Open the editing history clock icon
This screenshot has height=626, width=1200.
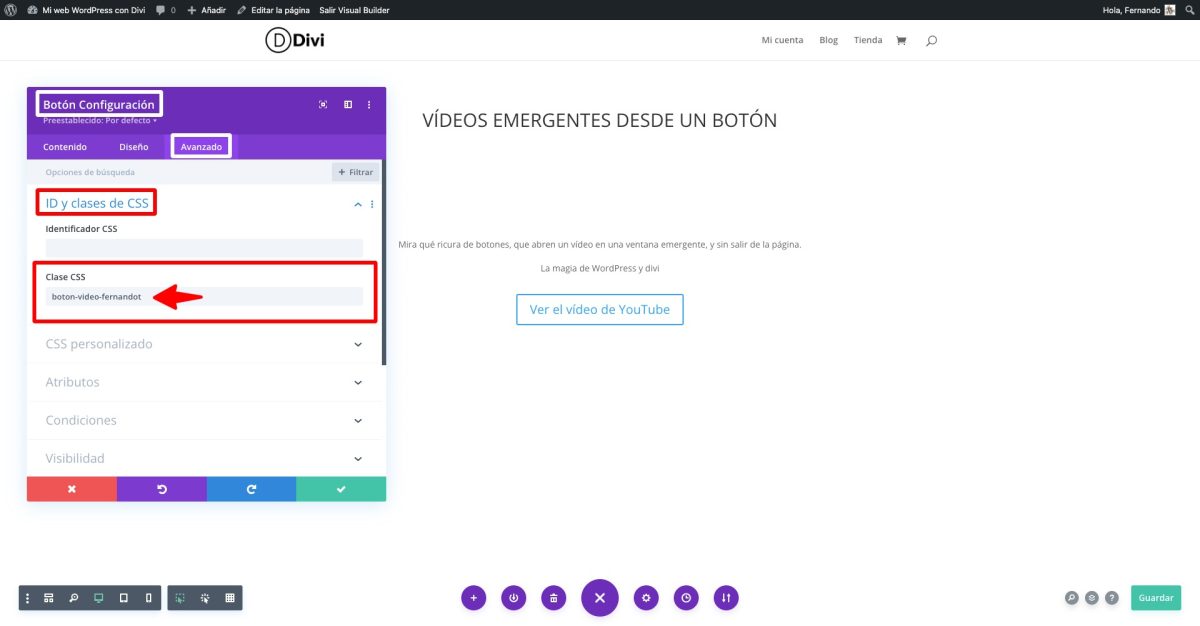tap(686, 597)
